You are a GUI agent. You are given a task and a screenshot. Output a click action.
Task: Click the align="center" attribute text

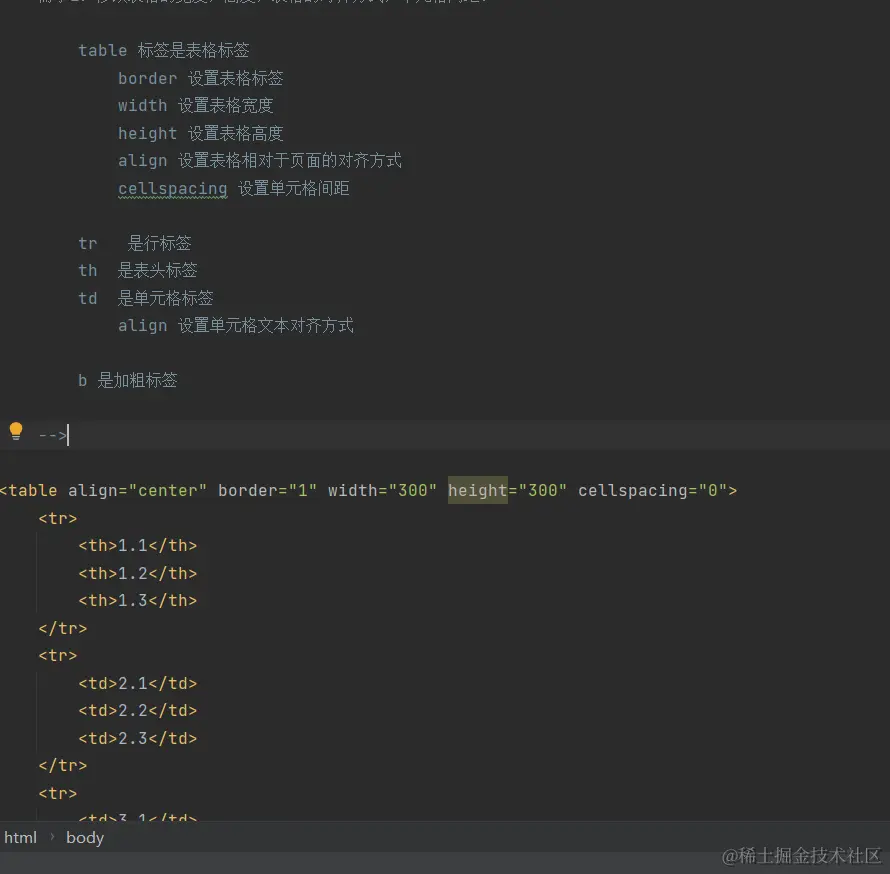pos(137,490)
